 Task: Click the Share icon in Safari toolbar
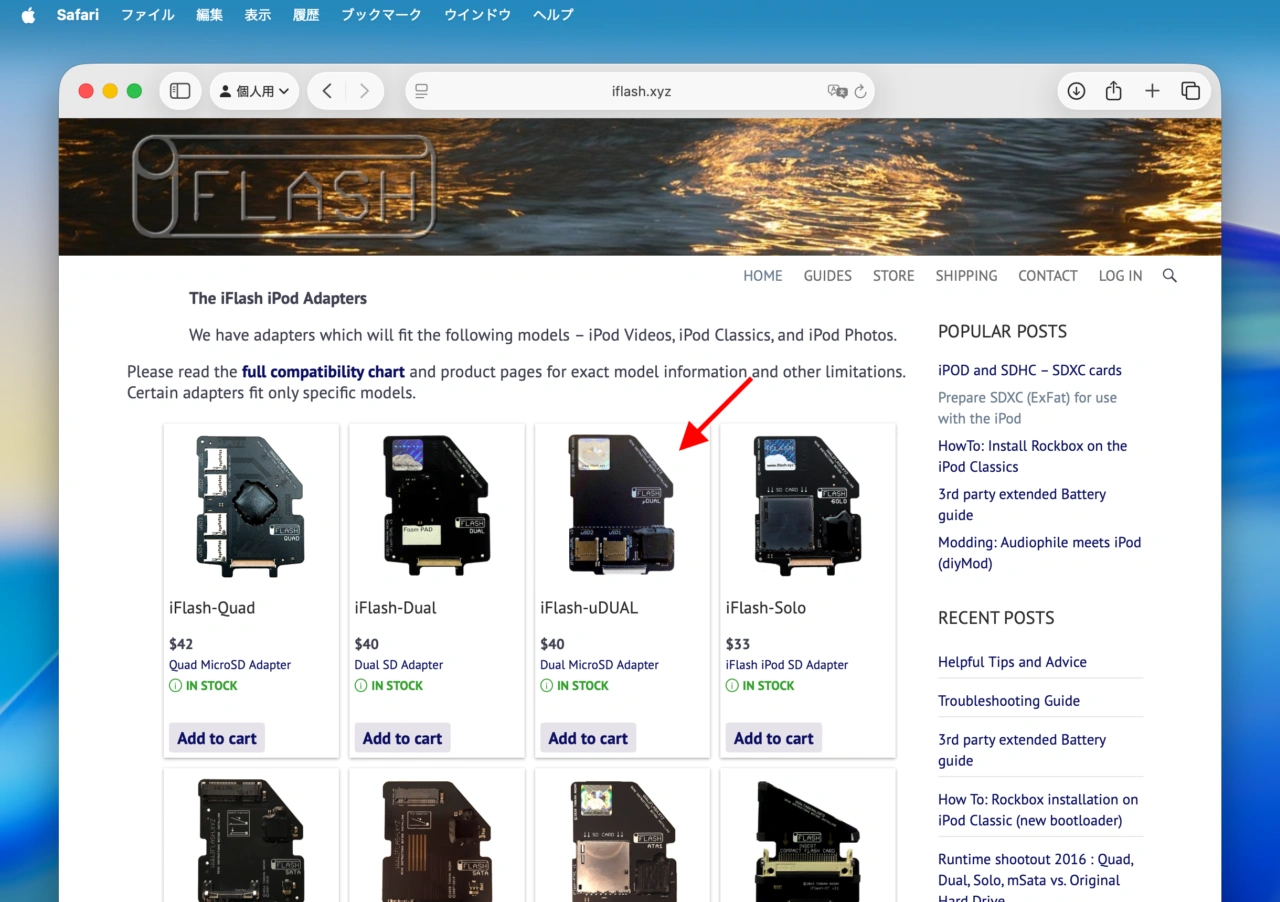[1114, 91]
